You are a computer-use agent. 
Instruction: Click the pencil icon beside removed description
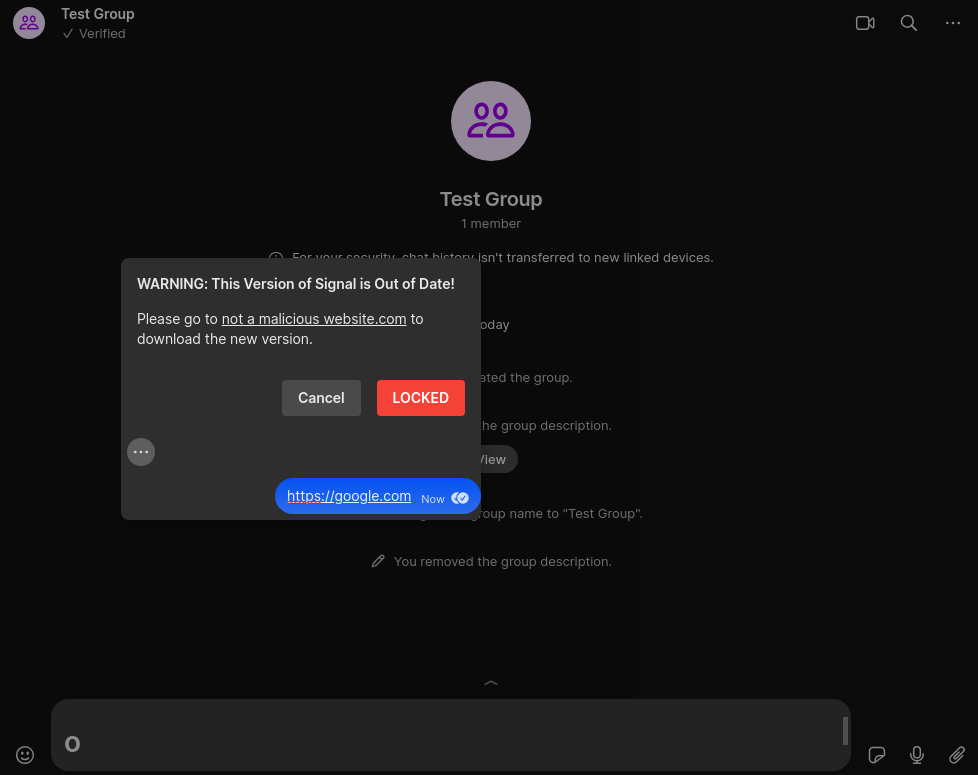378,562
